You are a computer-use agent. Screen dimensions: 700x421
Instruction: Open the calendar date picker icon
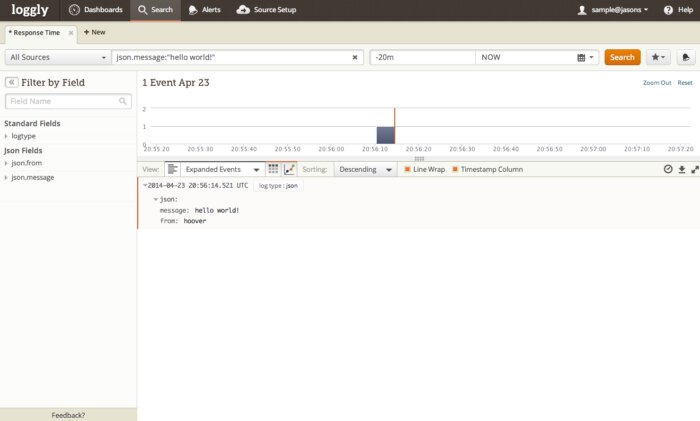(582, 58)
